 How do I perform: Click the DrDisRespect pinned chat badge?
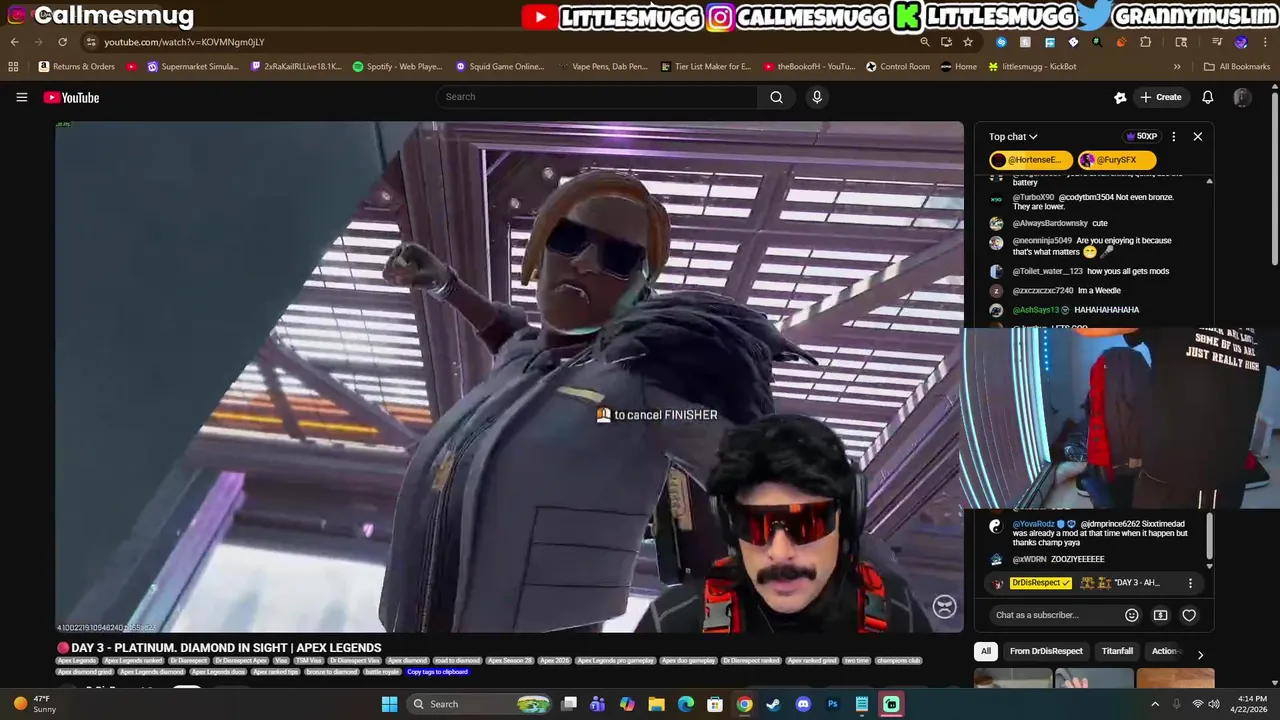coord(1040,583)
